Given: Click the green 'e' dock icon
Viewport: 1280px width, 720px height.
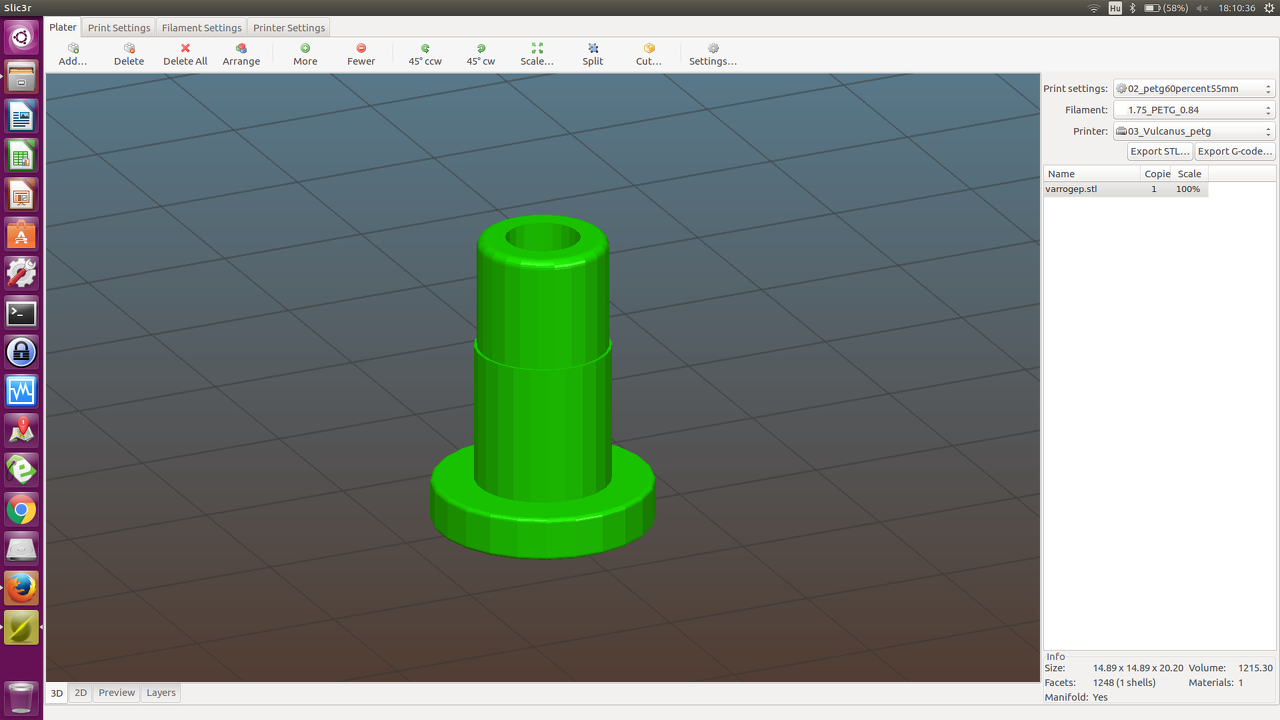Looking at the screenshot, I should tap(21, 470).
